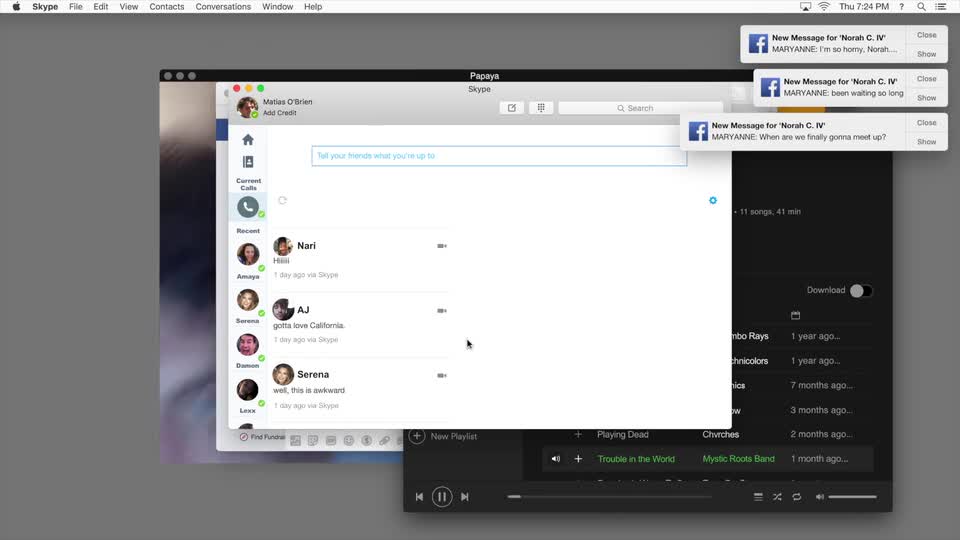Open the Edit menu
Screen dimensions: 960x540
(100, 7)
